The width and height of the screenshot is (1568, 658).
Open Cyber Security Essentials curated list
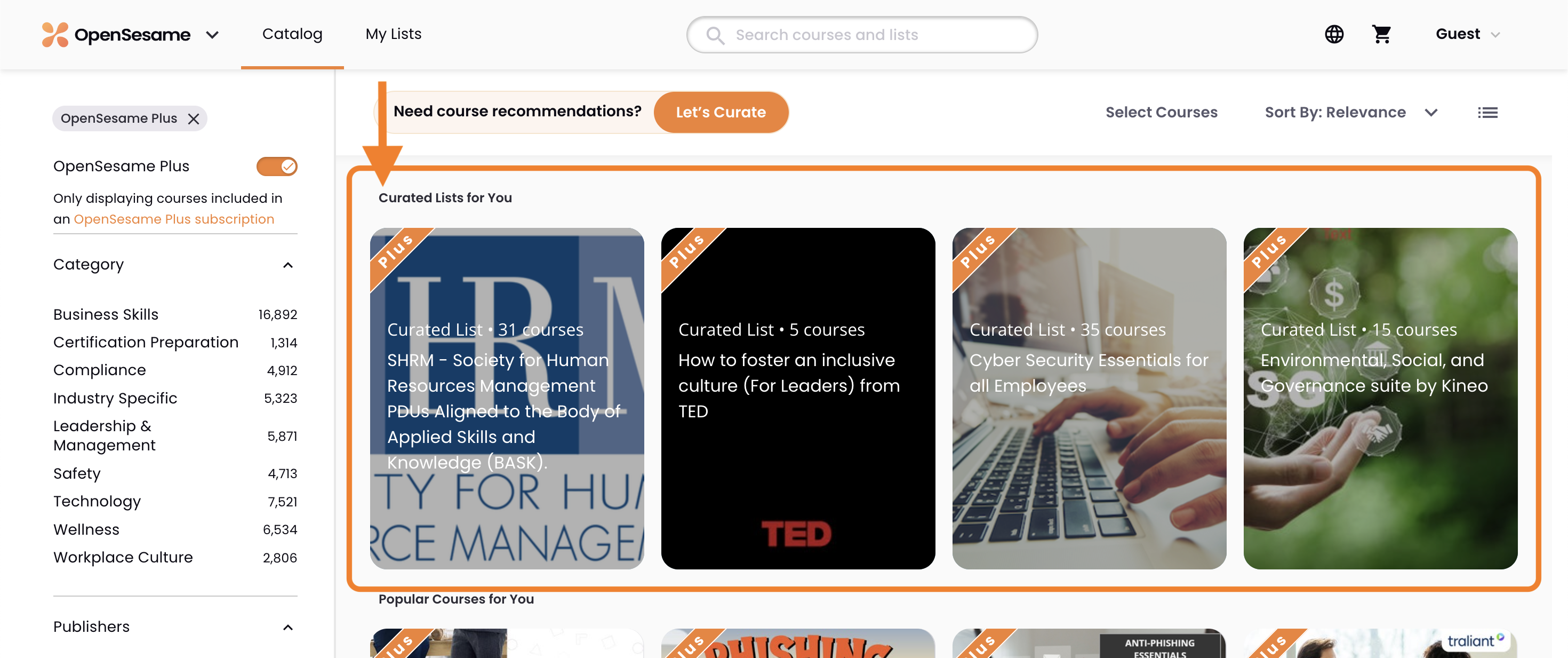pos(1089,399)
